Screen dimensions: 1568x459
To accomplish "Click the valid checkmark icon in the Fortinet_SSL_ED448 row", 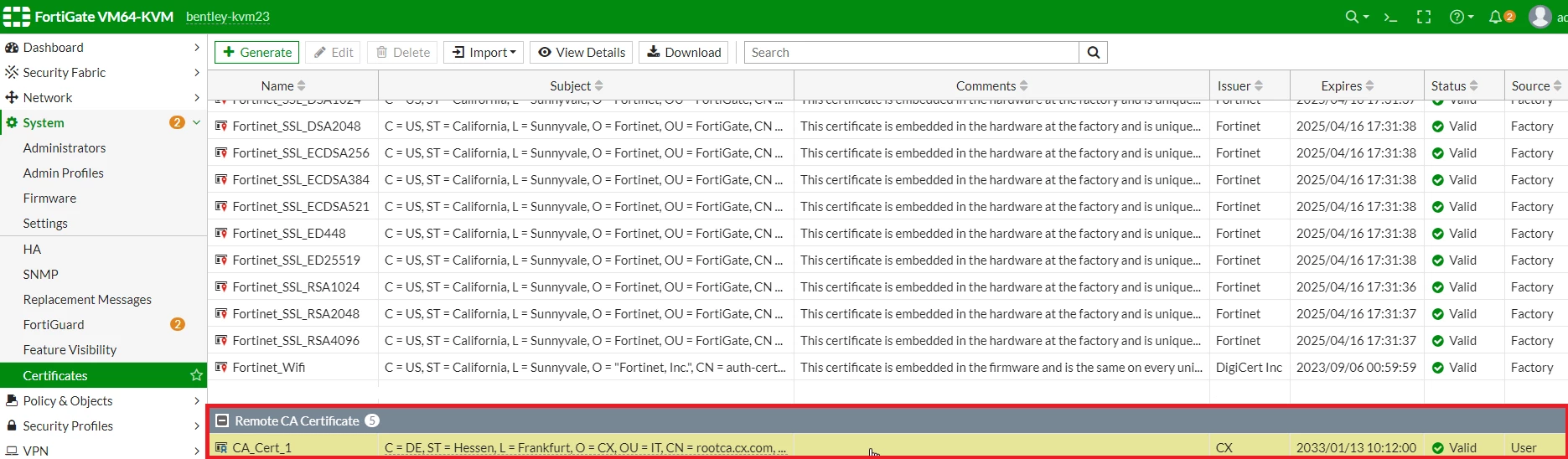I will coord(1438,234).
